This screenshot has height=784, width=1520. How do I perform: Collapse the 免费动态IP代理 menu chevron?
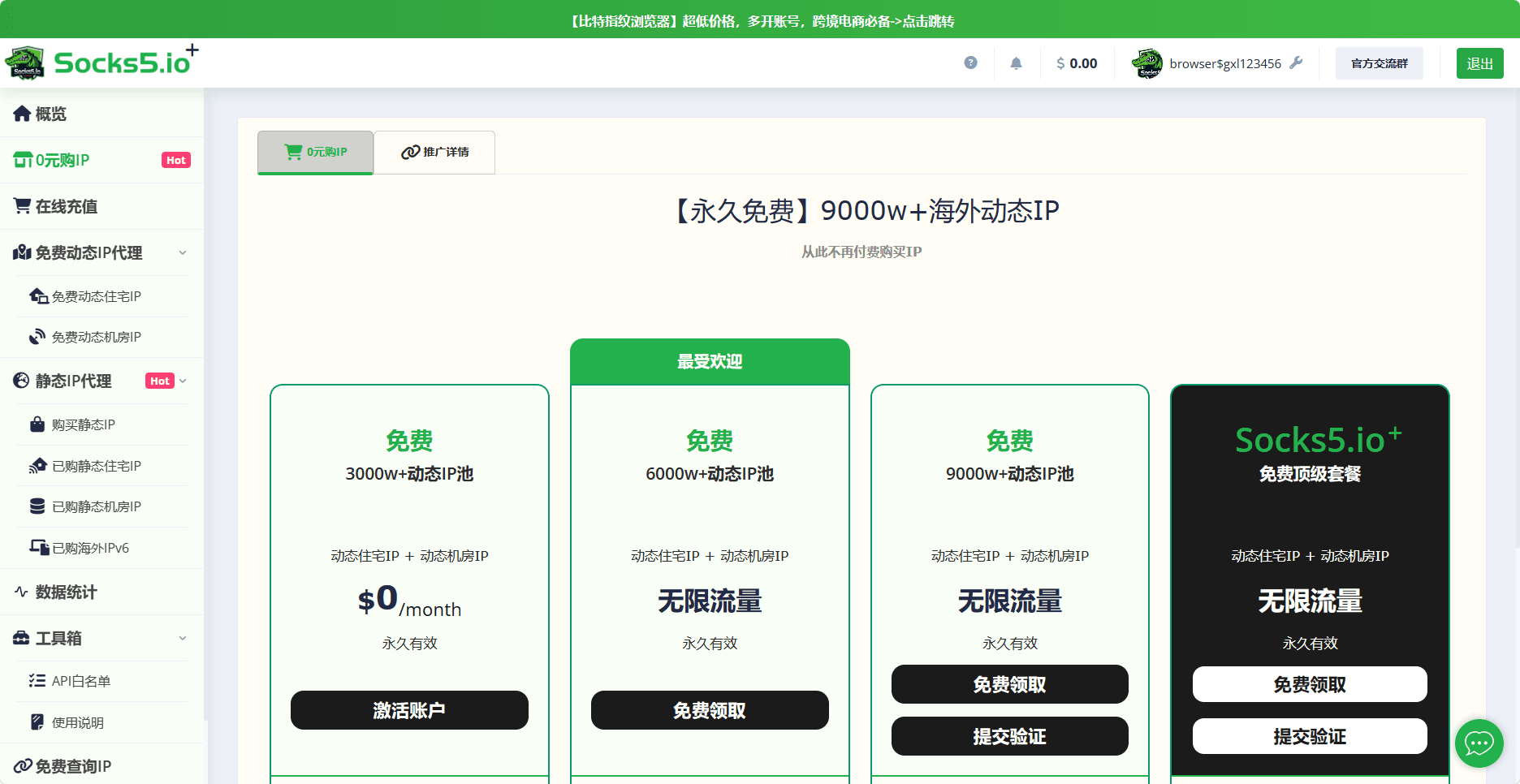(x=183, y=252)
